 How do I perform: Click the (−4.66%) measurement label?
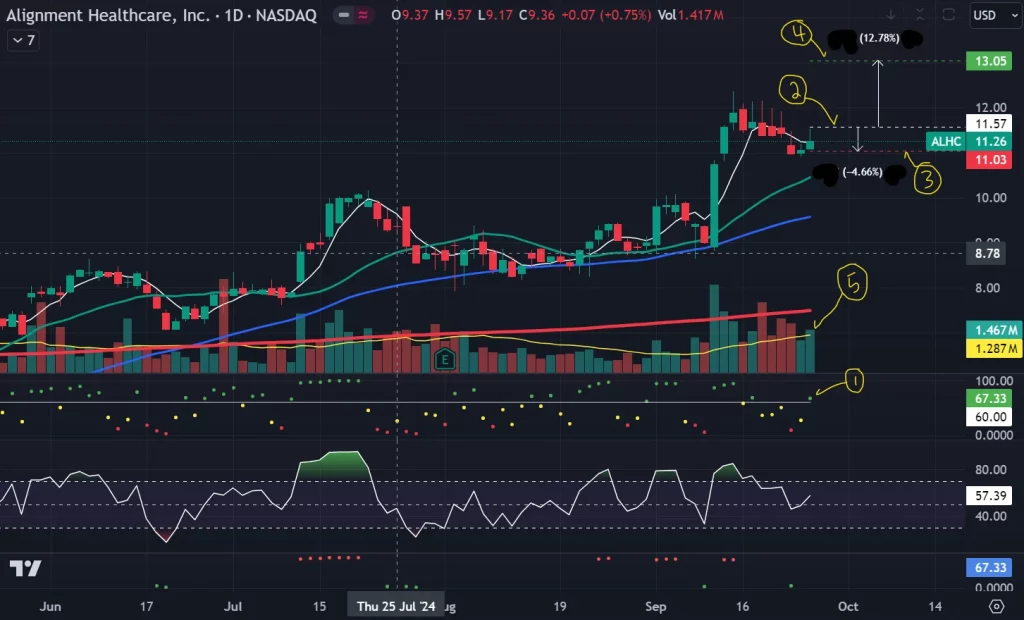point(862,172)
